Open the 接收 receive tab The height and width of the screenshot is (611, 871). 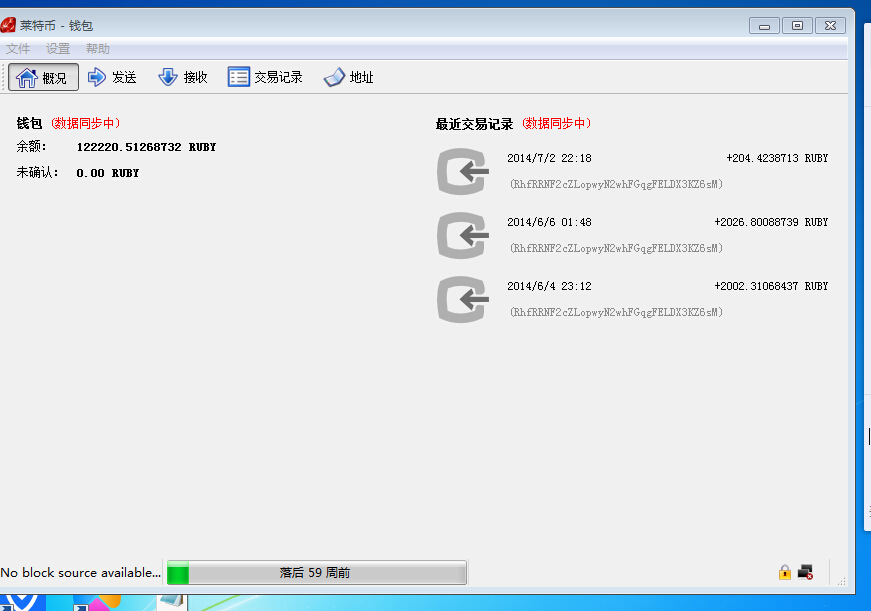(x=183, y=77)
